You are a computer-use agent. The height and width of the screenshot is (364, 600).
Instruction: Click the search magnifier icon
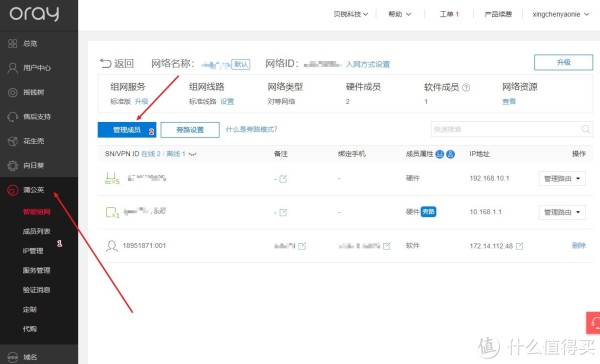[585, 129]
